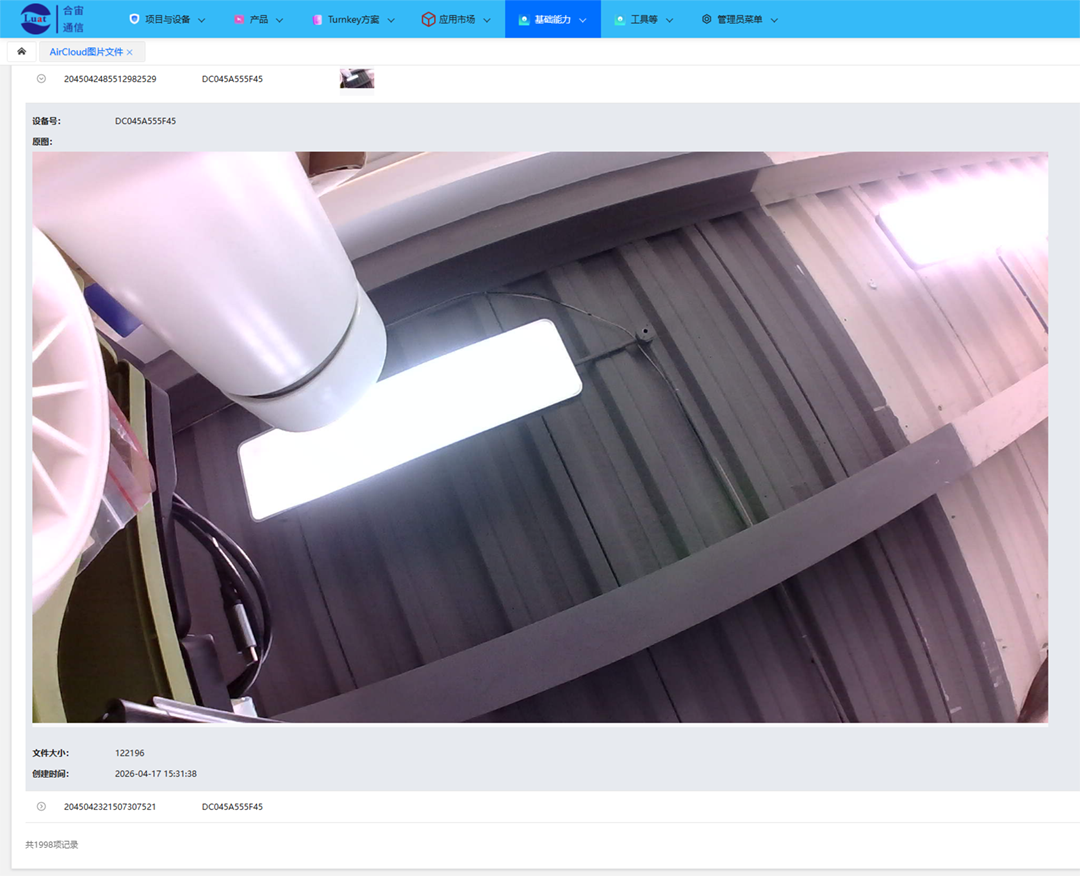Click the file size value 122196
Image resolution: width=1080 pixels, height=876 pixels.
point(129,753)
